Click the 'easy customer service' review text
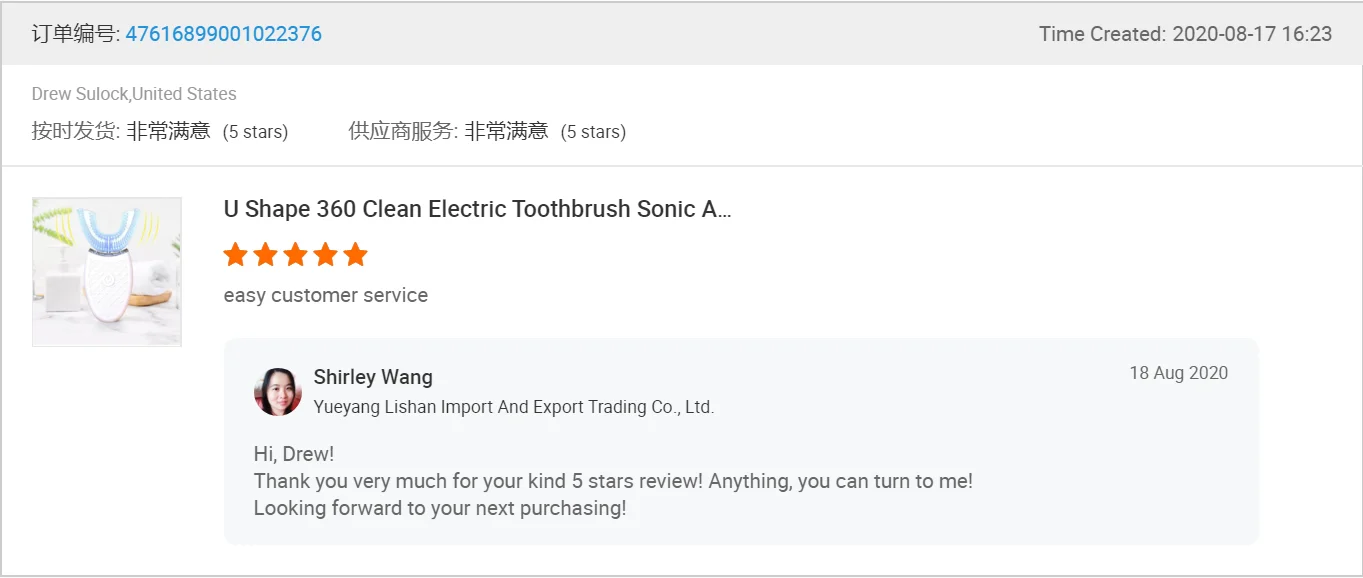 [325, 295]
